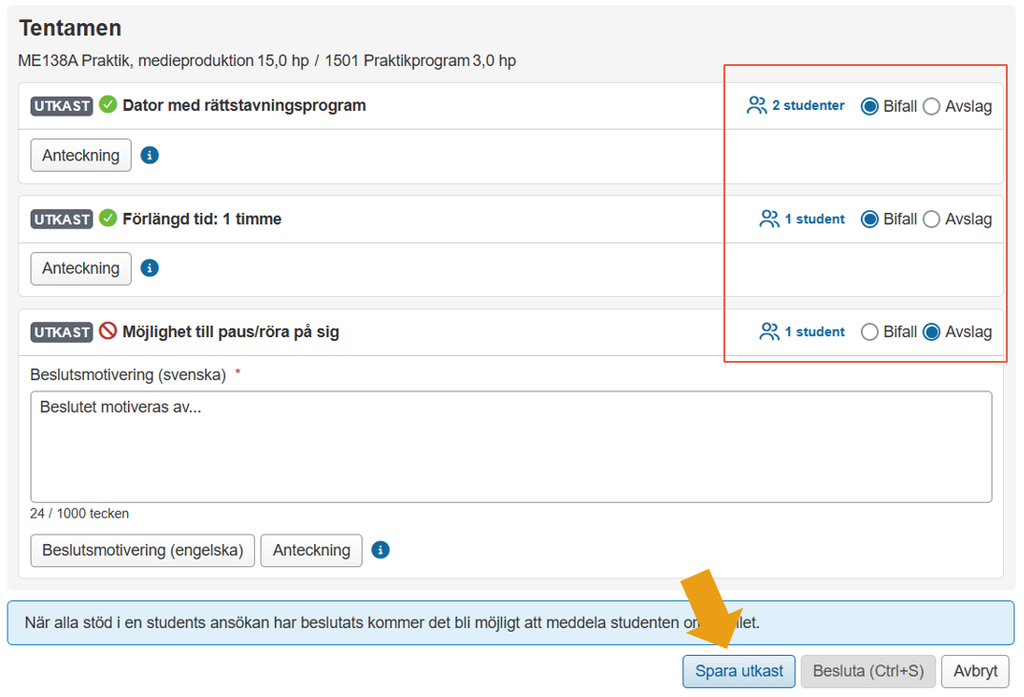
Task: Click student icon in Förlängd tid row
Action: tap(769, 219)
